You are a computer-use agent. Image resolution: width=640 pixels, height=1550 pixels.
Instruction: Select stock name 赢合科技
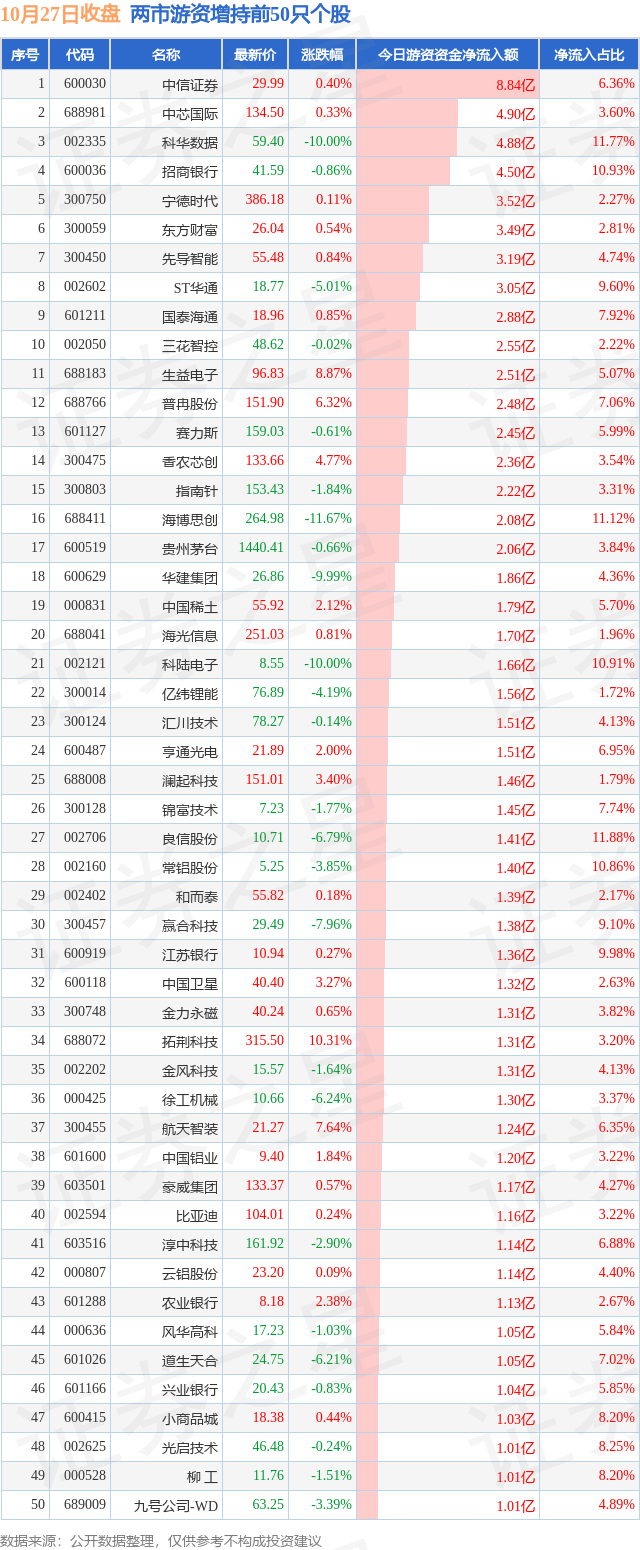[x=190, y=925]
